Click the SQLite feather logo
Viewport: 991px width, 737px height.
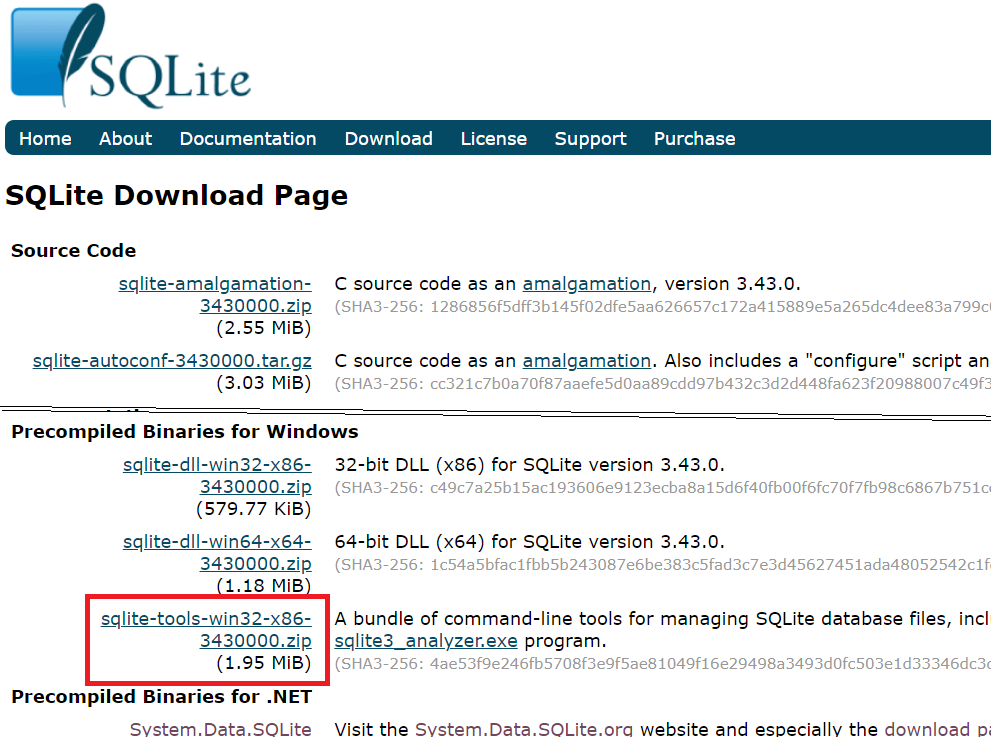click(x=131, y=56)
